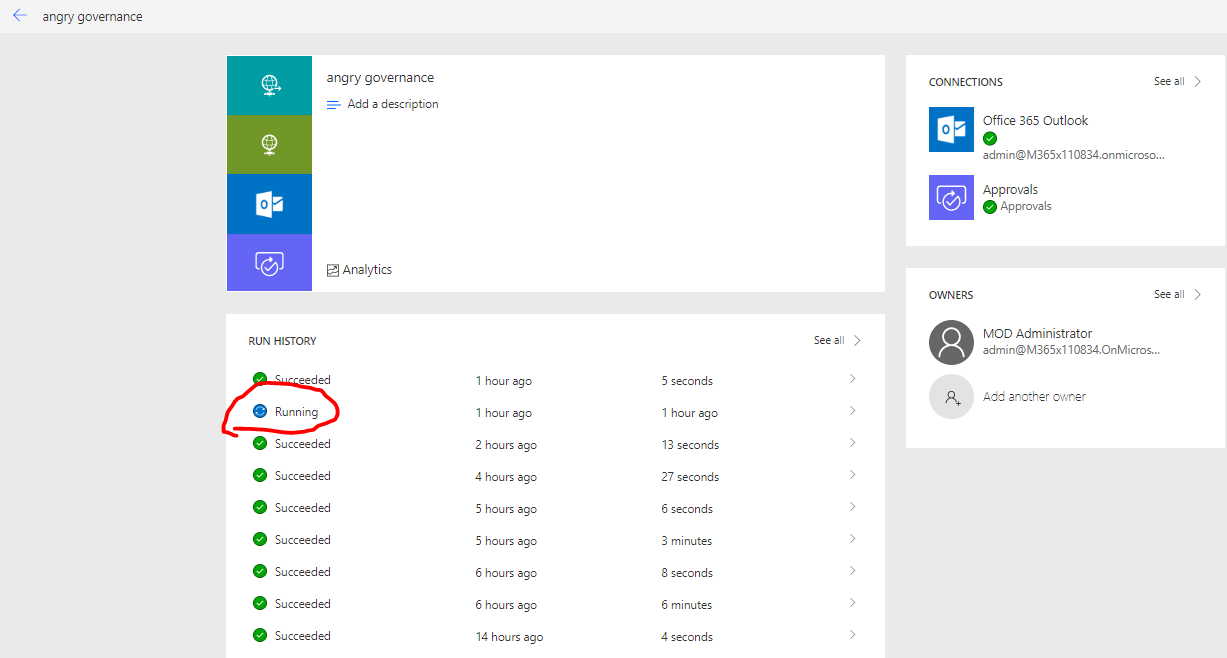Image resolution: width=1227 pixels, height=658 pixels.
Task: Click the add another owner icon
Action: click(951, 397)
